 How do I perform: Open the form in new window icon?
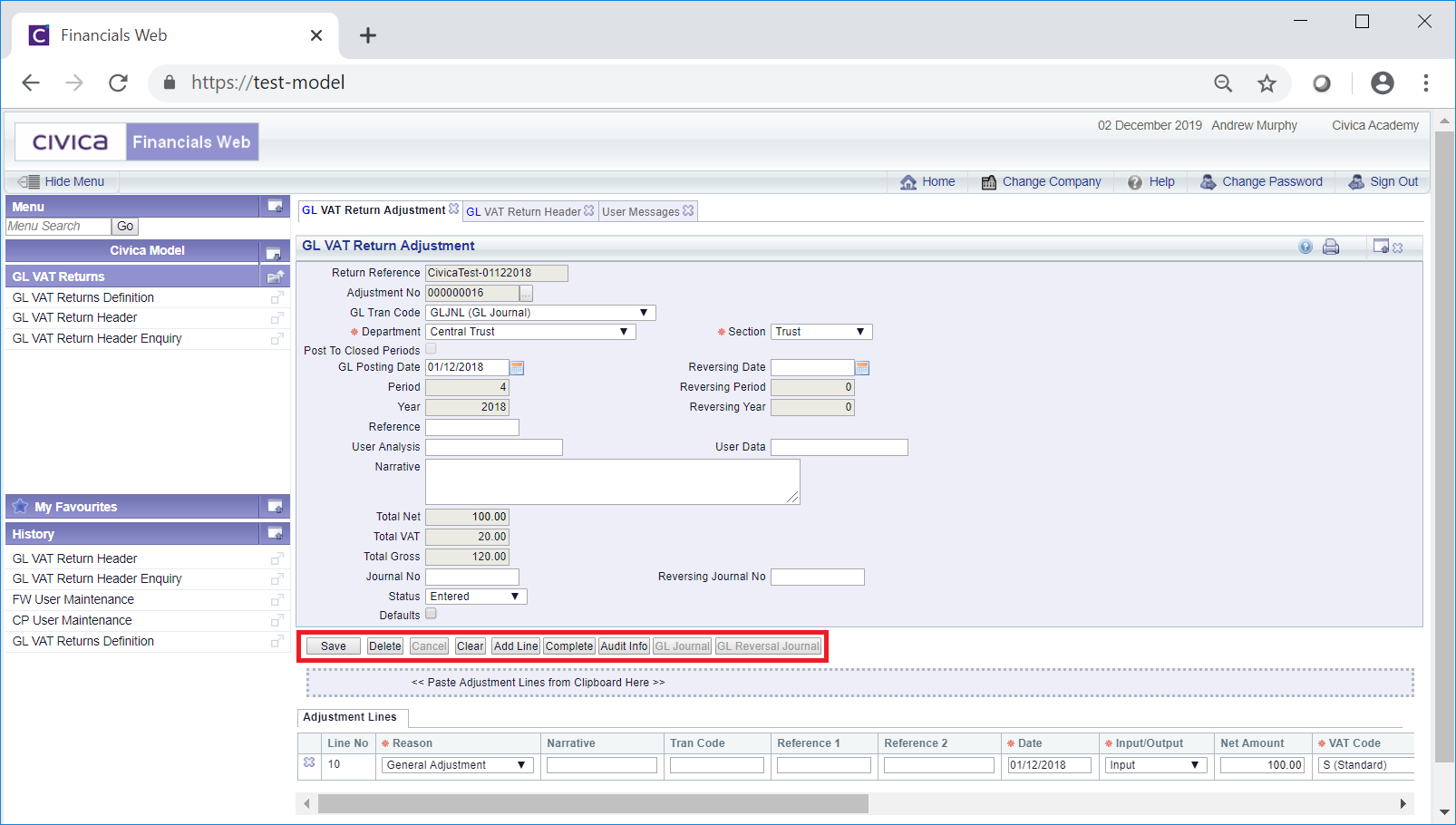(x=1382, y=247)
